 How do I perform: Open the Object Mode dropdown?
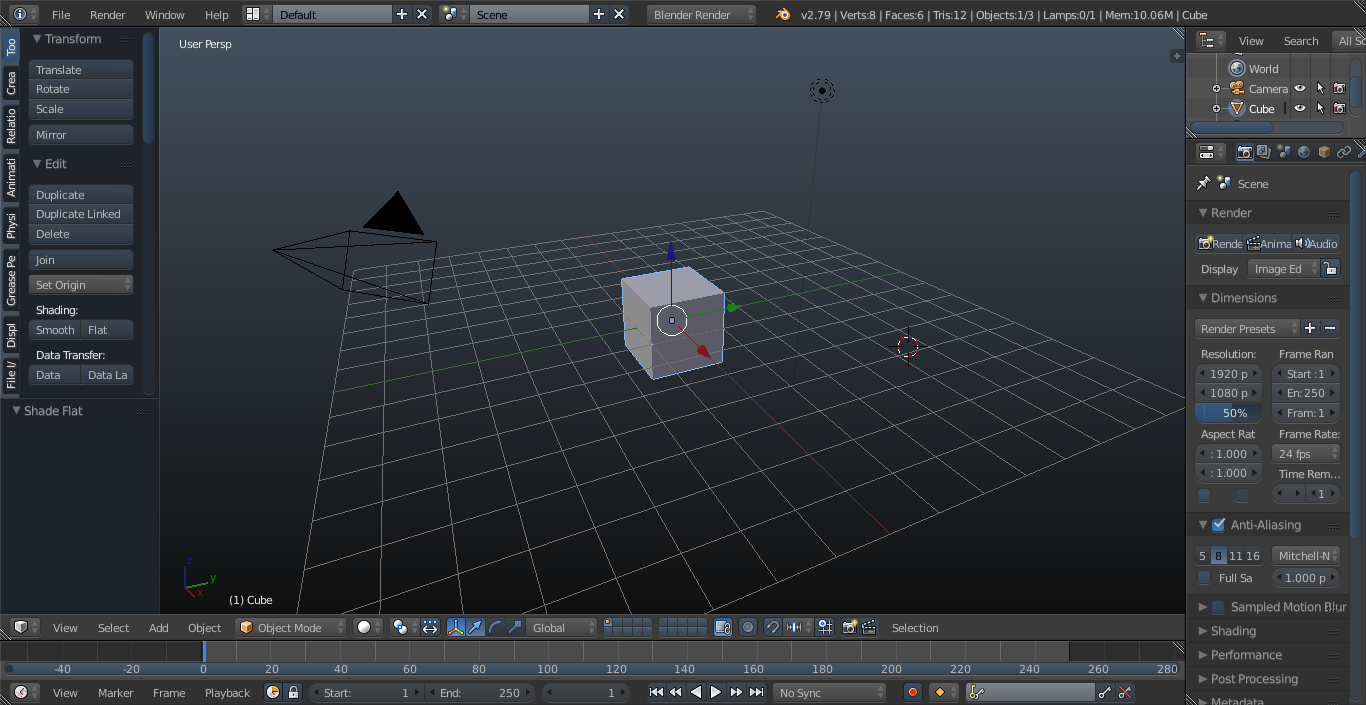pos(291,627)
